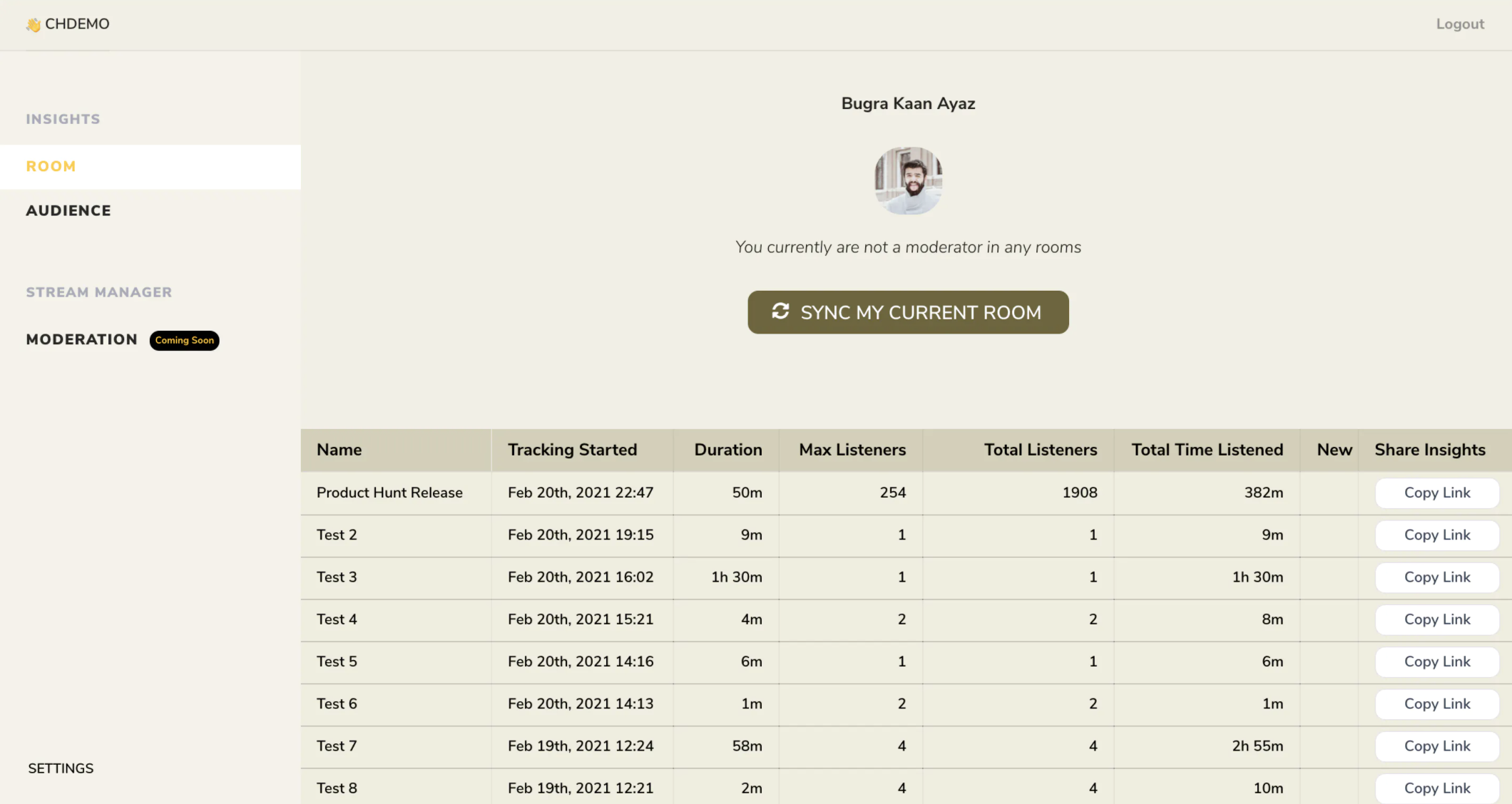1512x804 pixels.
Task: Copy link for Test 4 room
Action: coord(1436,619)
